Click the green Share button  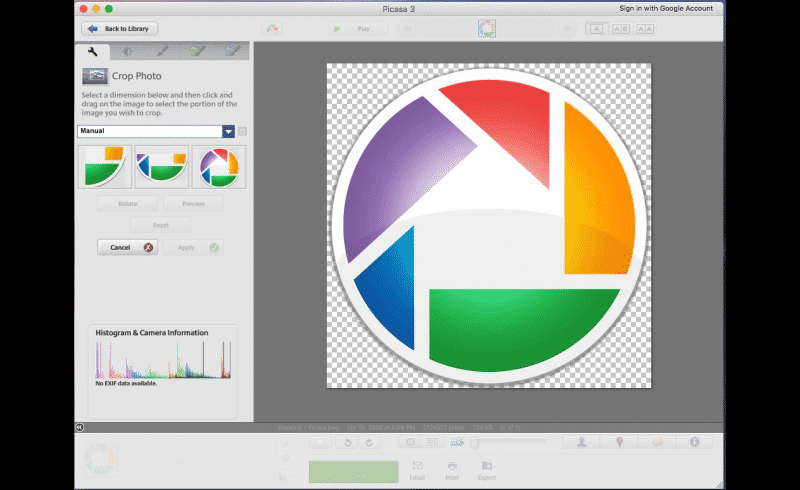(354, 472)
